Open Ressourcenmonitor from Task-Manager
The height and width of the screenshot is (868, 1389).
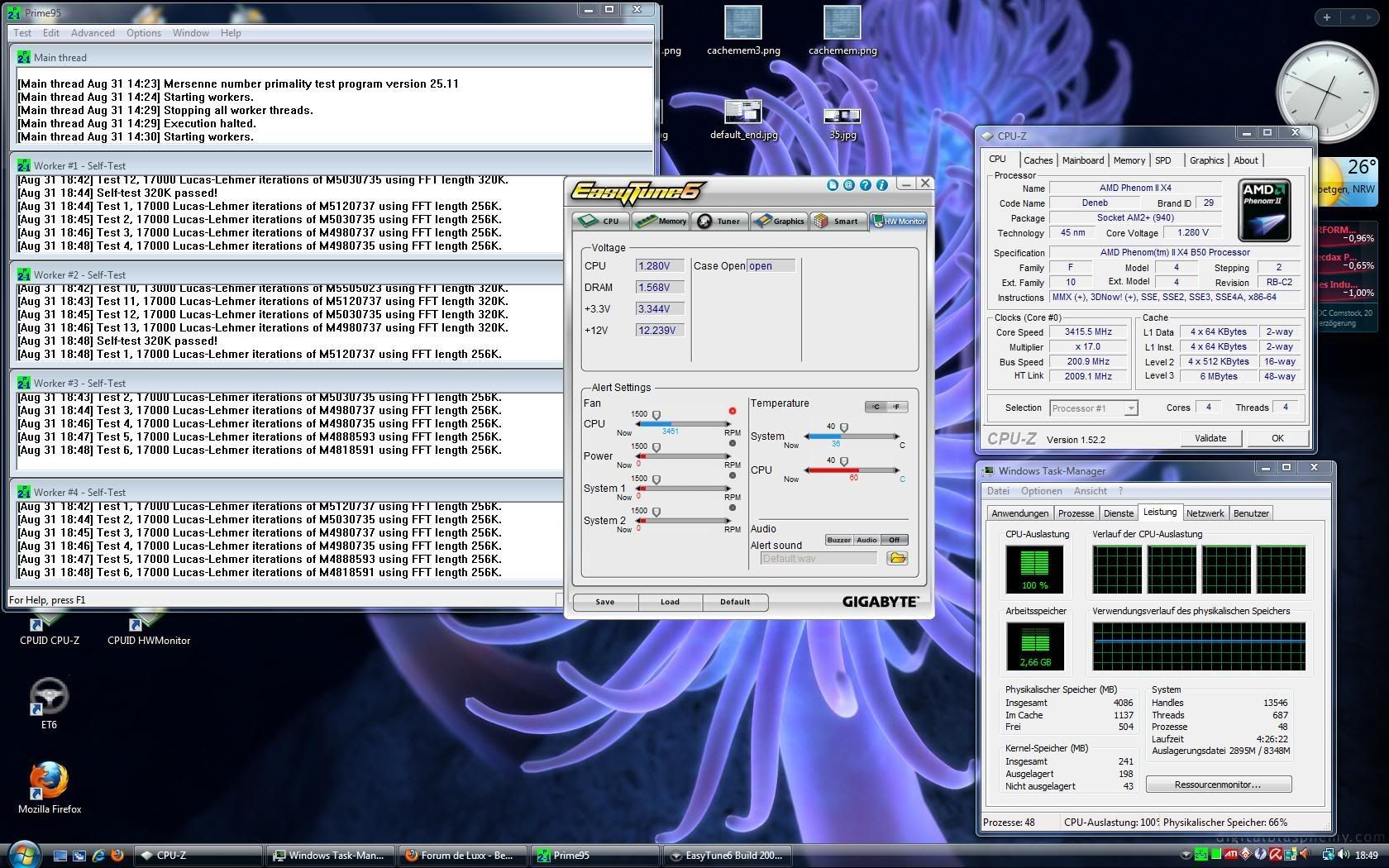[1218, 785]
